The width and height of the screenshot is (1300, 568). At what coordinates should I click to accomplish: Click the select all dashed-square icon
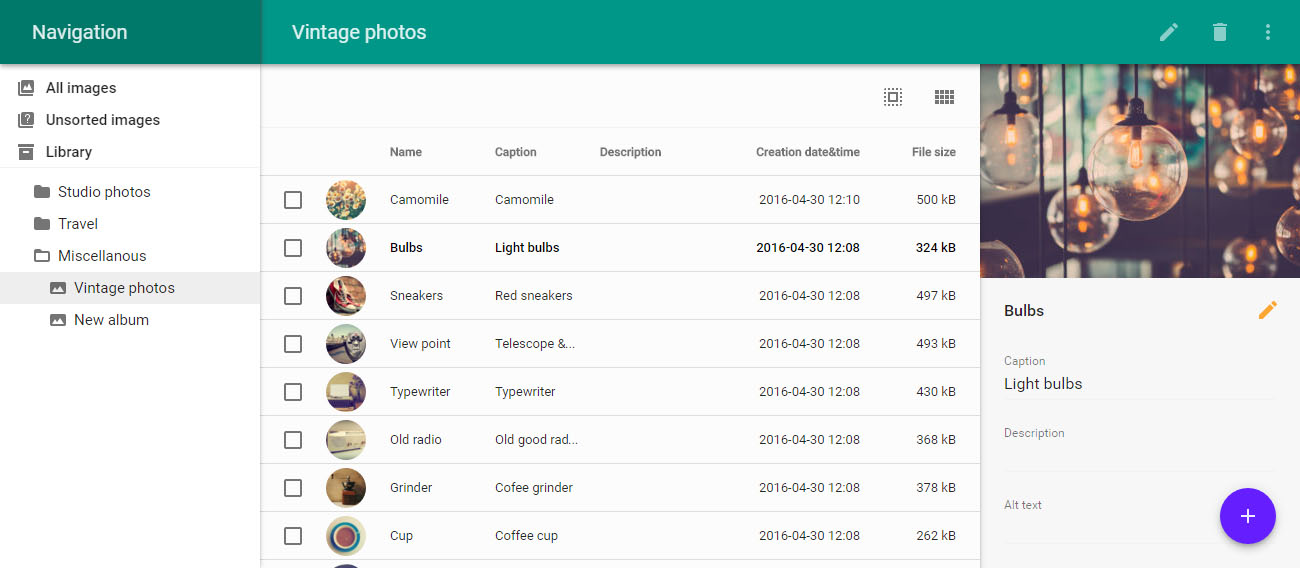(893, 97)
